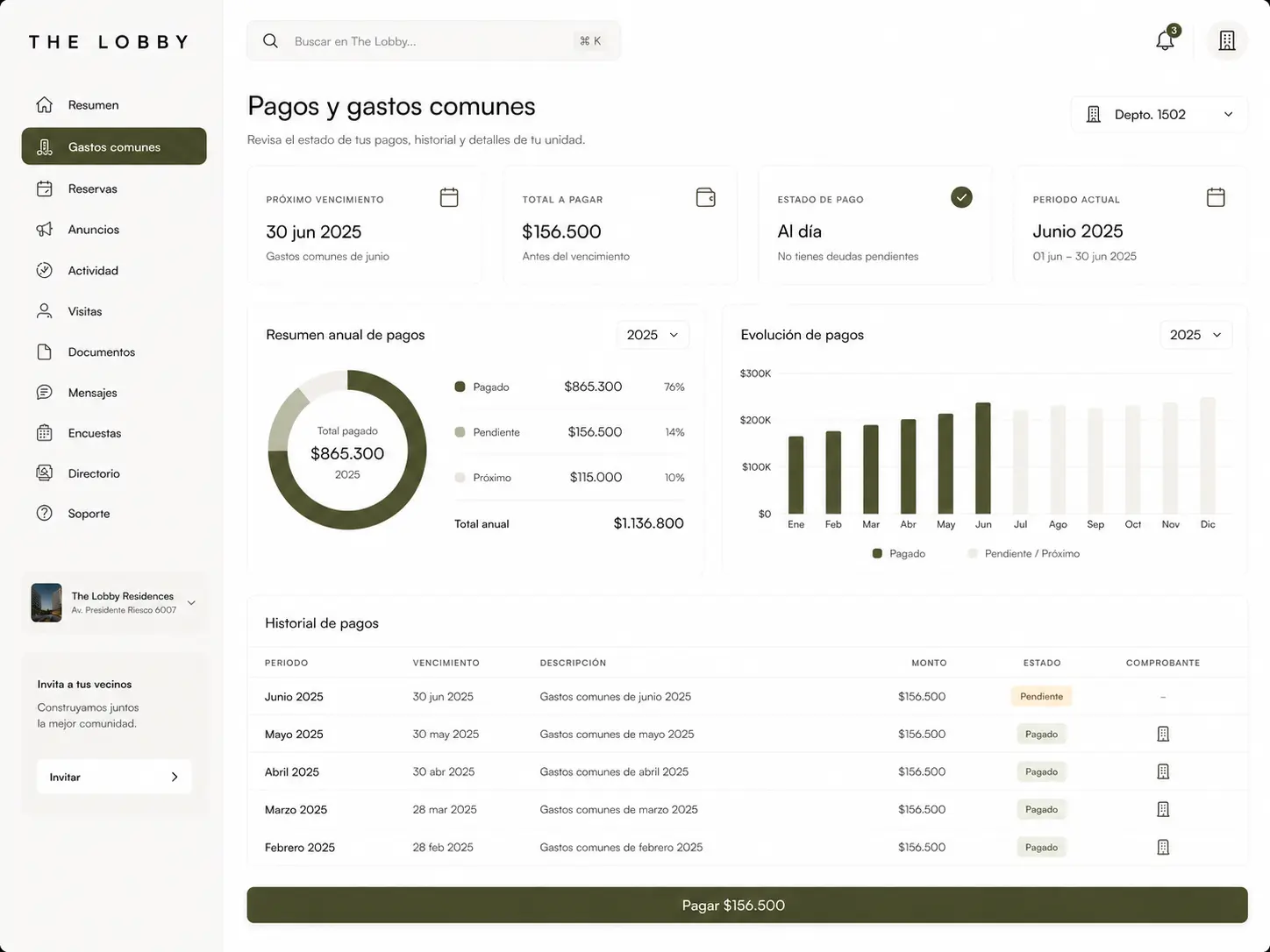Click the green check Estado de Pago icon
Screen dimensions: 1270x952
pos(961,197)
